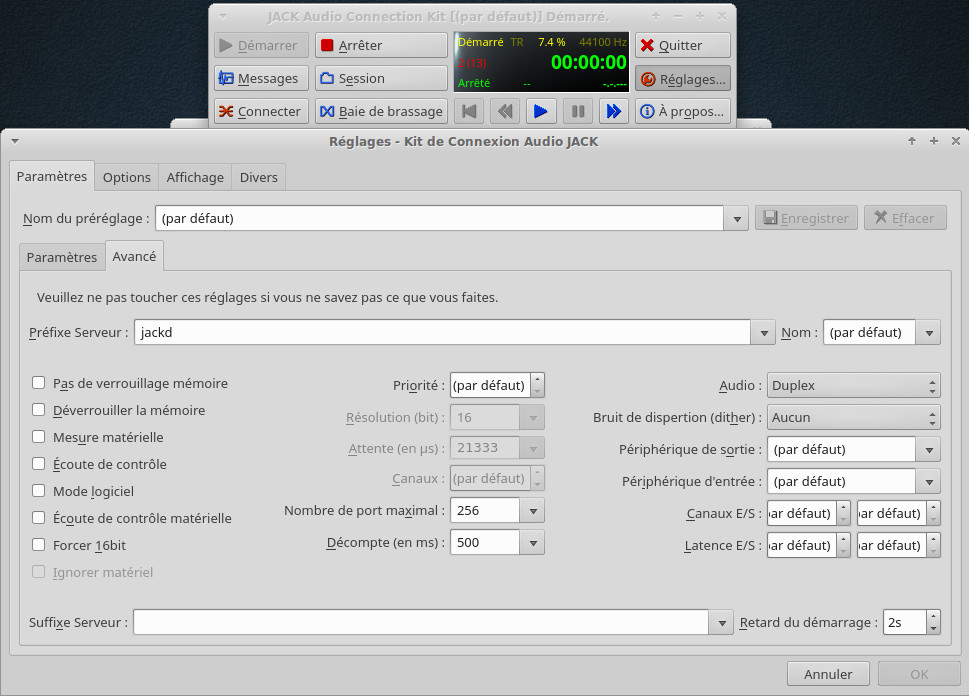
Task: Expand the Périphérique d'entrée dropdown
Action: tap(929, 482)
